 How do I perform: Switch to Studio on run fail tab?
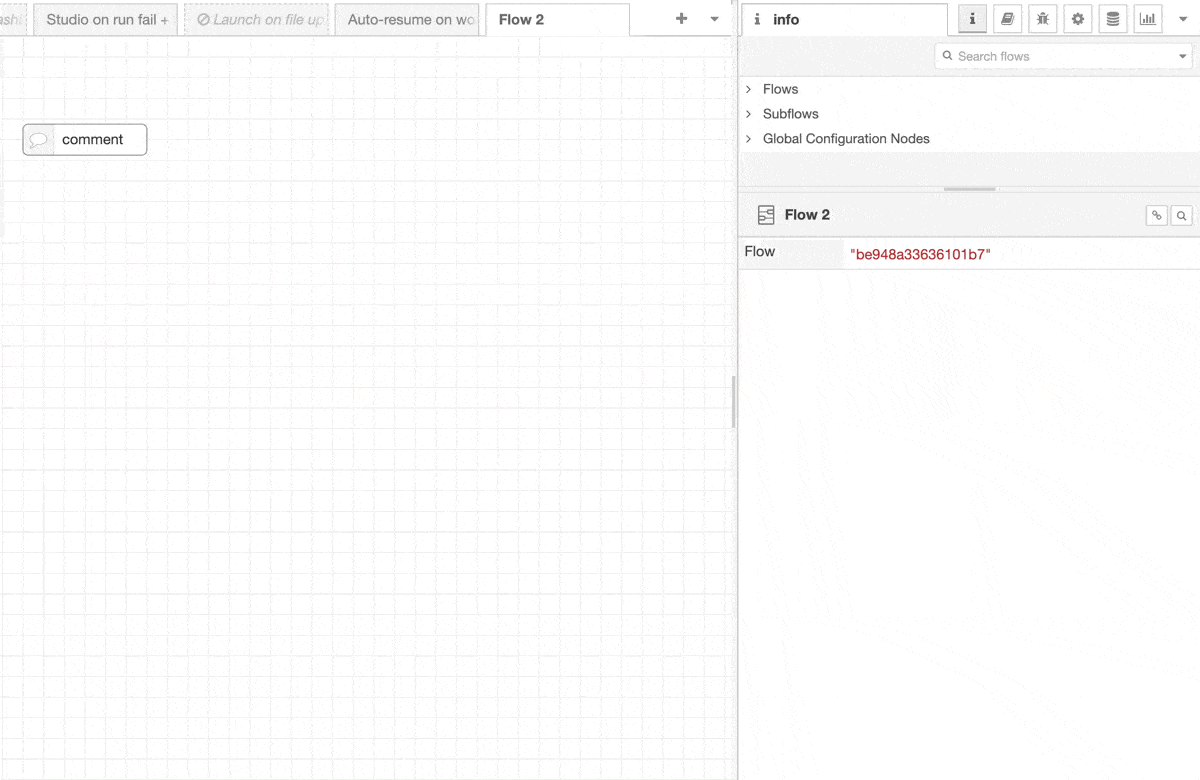106,20
